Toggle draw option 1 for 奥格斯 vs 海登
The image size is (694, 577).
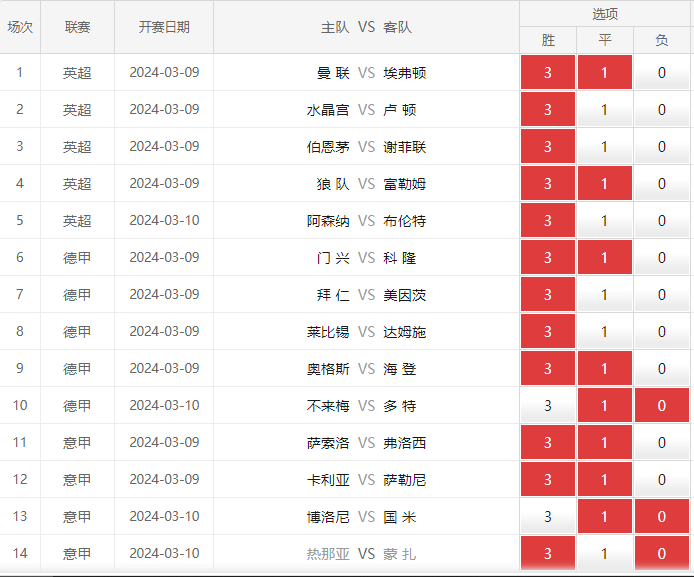pyautogui.click(x=605, y=368)
